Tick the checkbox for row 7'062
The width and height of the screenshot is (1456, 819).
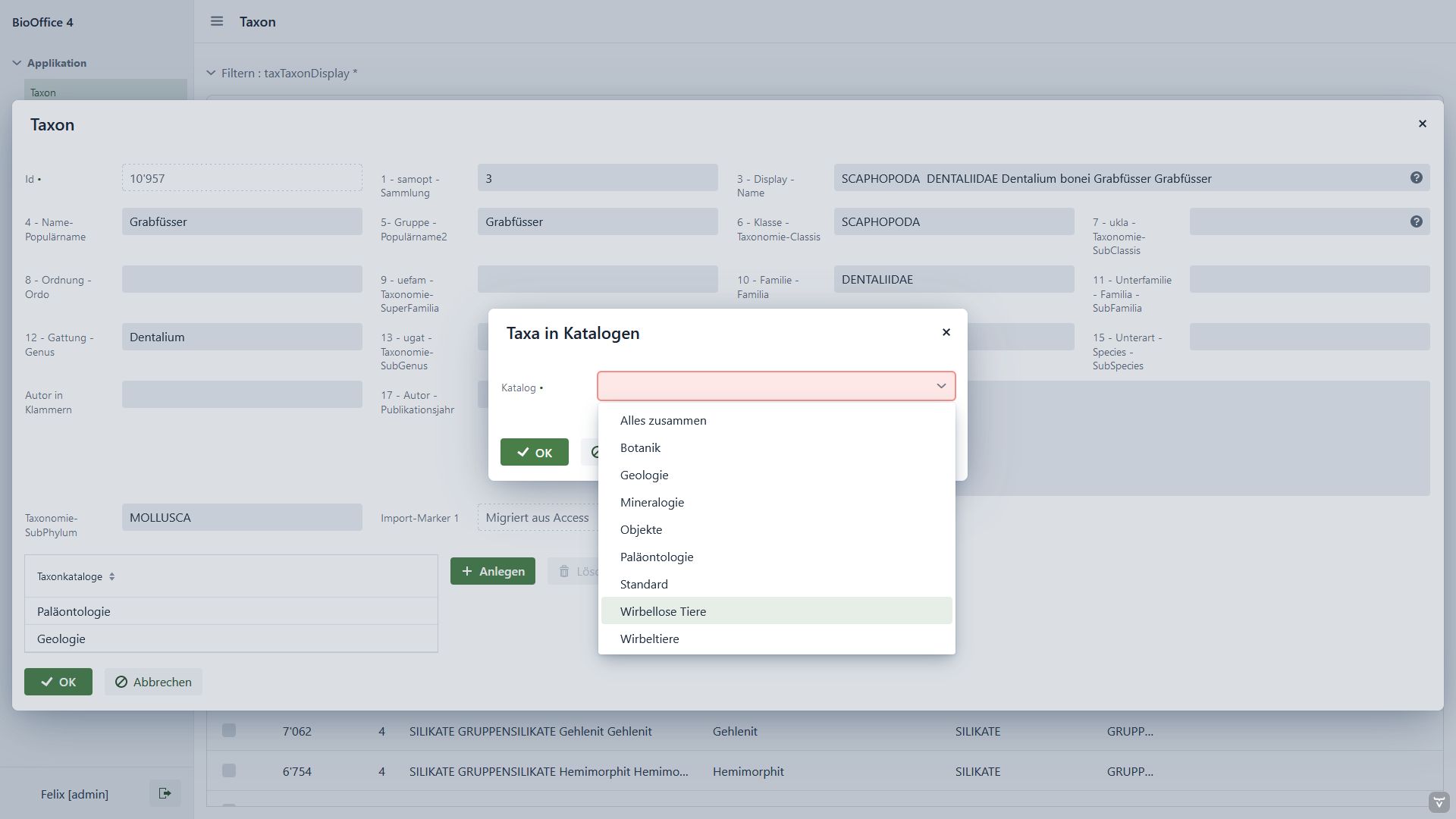[229, 730]
